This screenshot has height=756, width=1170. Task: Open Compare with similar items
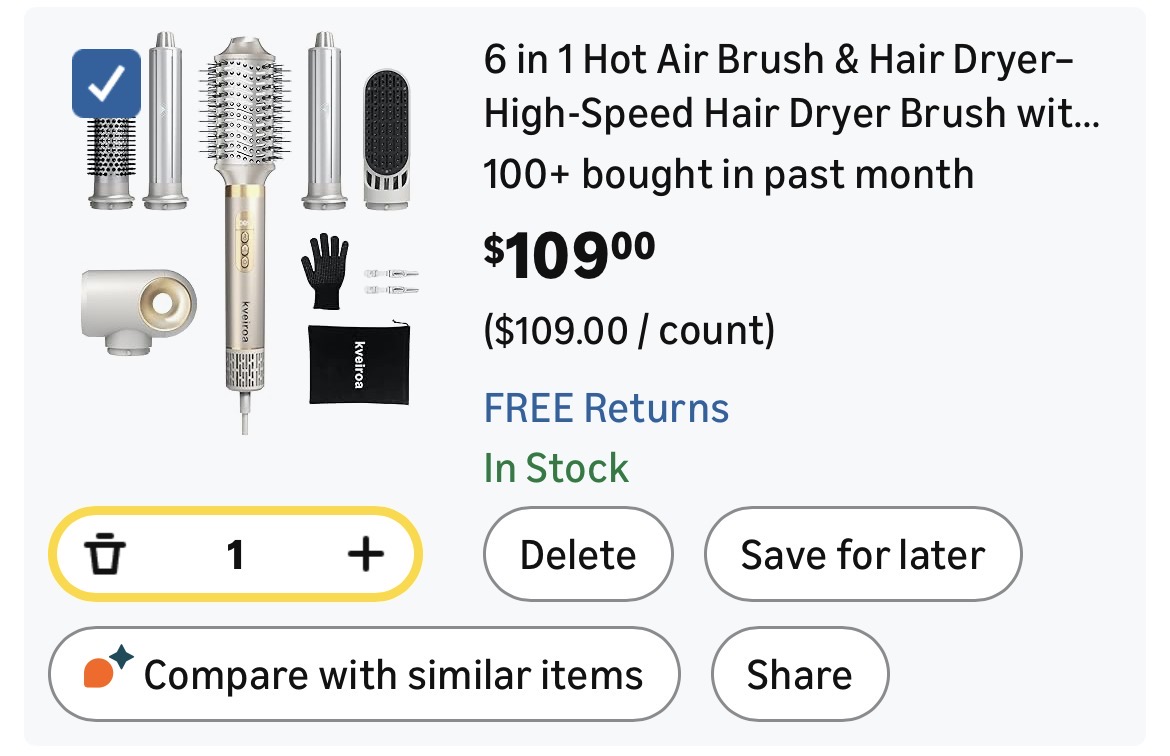364,674
